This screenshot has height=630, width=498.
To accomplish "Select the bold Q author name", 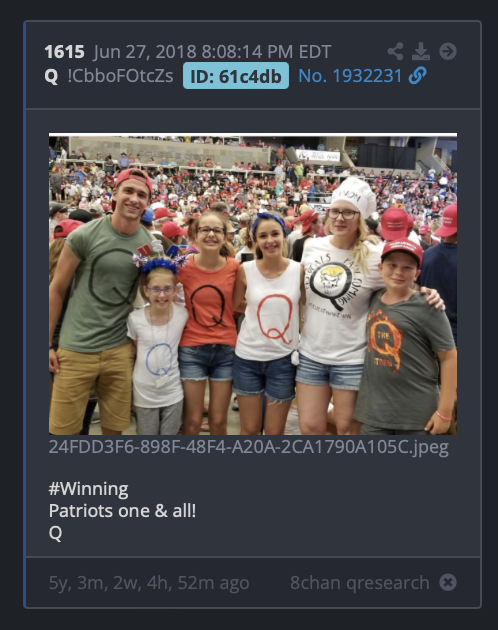I will [x=51, y=76].
